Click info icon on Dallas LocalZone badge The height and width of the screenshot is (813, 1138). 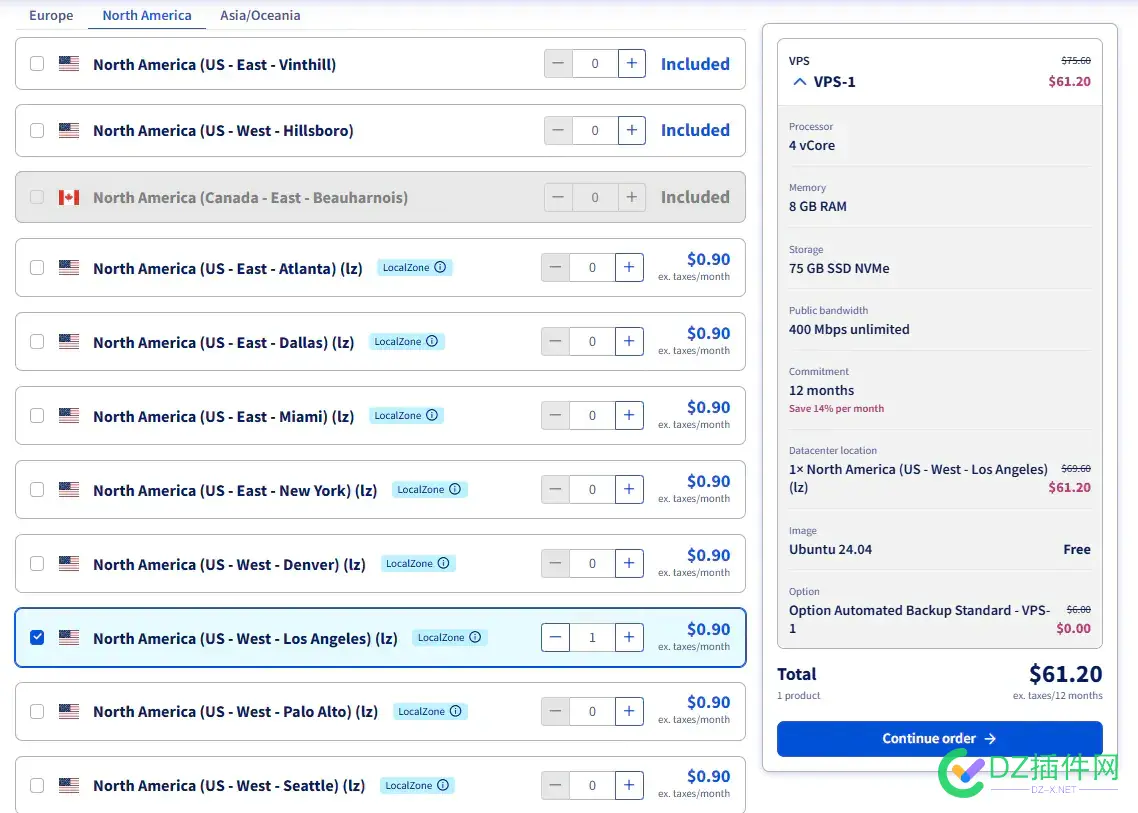coord(432,341)
